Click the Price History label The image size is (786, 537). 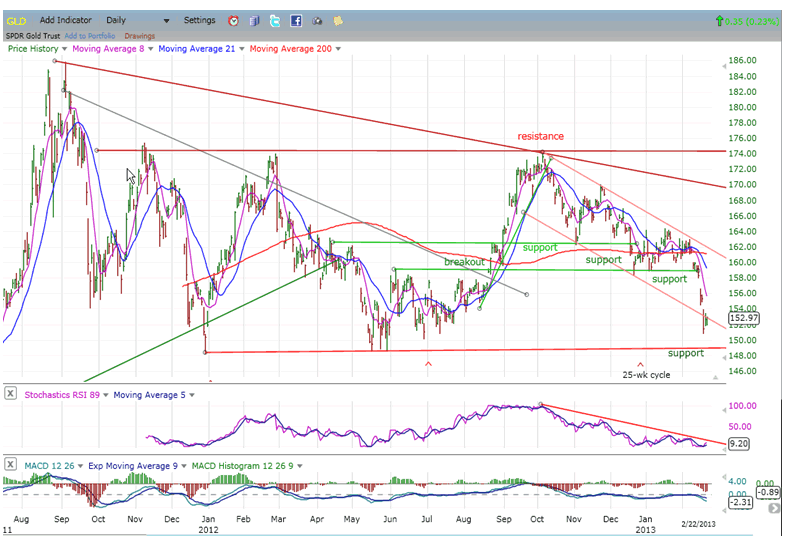[x=33, y=49]
